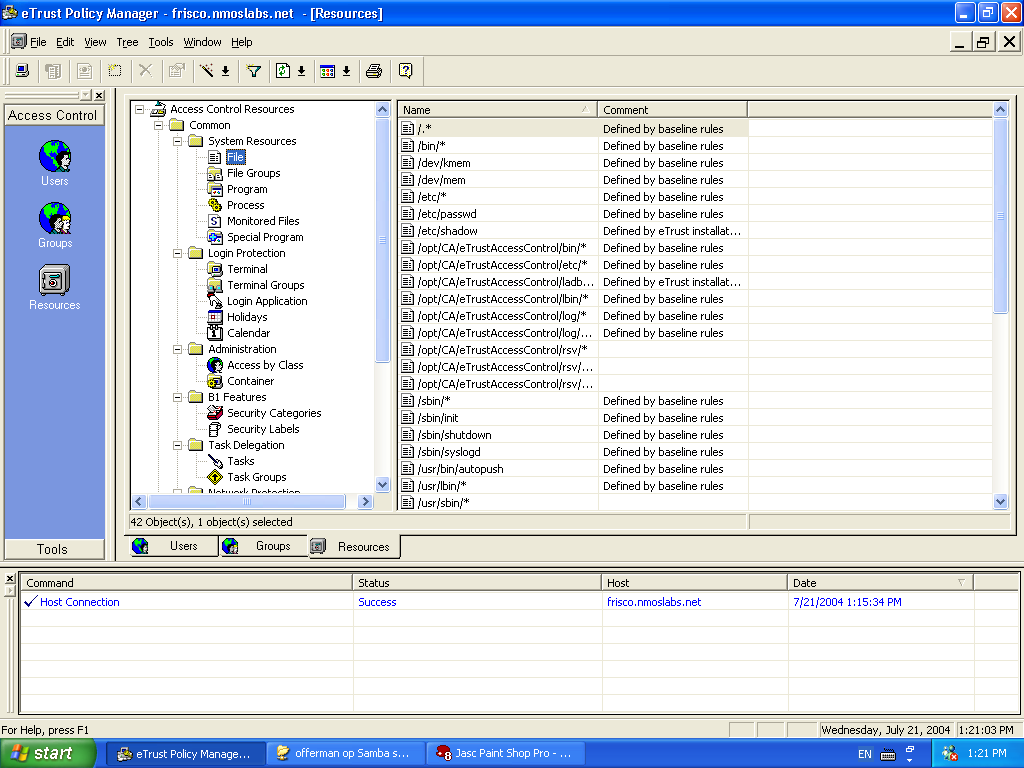Open the Tools menu
Image resolution: width=1024 pixels, height=768 pixels.
[161, 42]
